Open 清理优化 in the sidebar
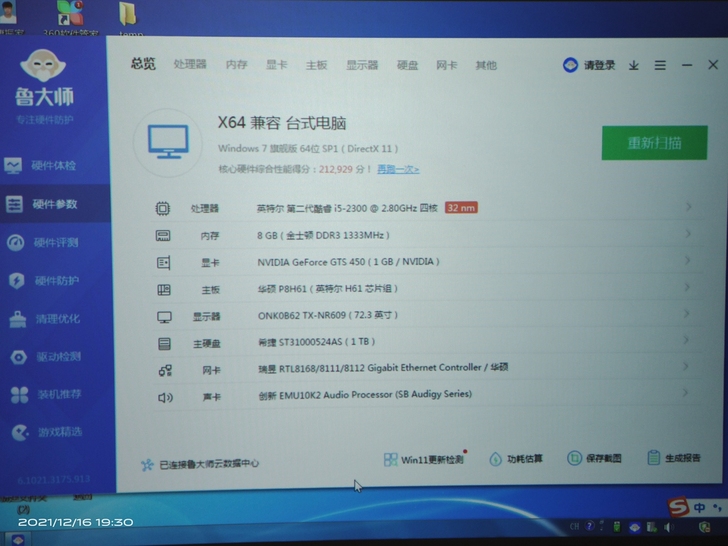The image size is (728, 546). click(x=45, y=319)
